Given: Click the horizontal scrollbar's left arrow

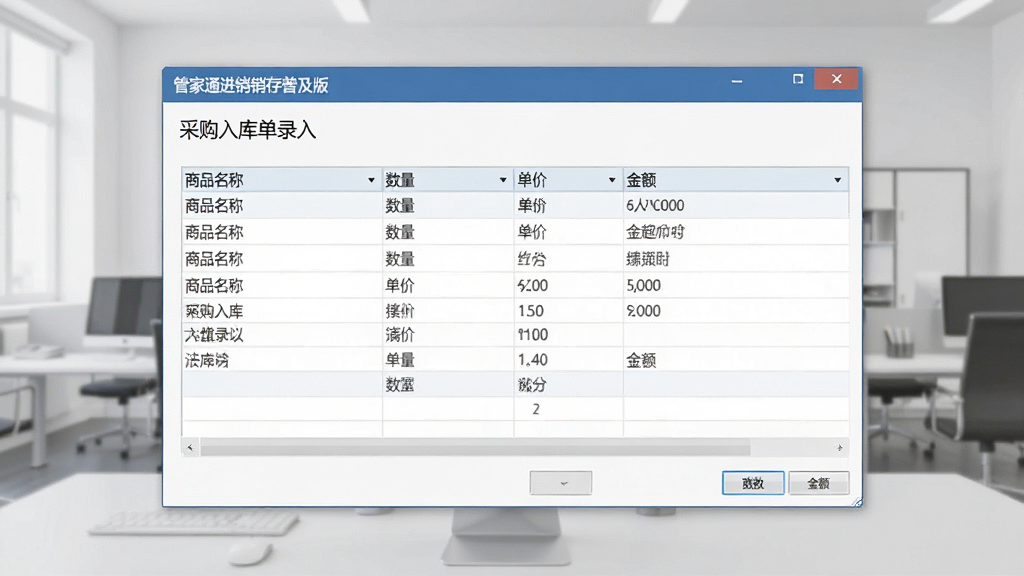Looking at the screenshot, I should (x=190, y=448).
